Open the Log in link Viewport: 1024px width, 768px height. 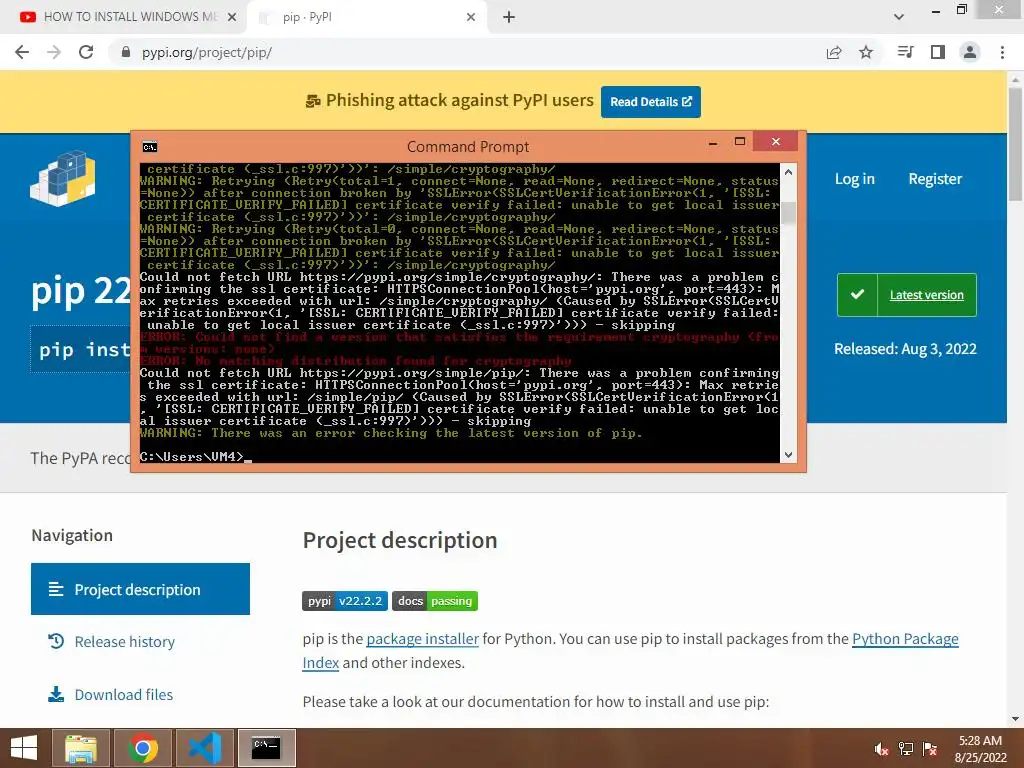coord(854,179)
